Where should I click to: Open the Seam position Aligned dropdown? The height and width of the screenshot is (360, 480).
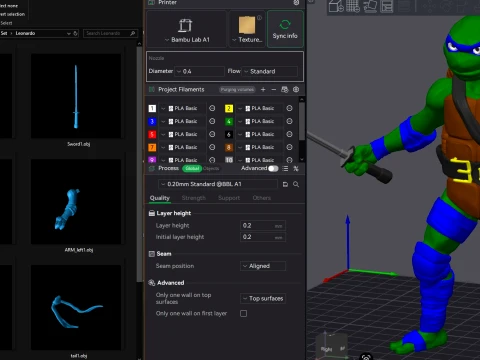click(x=263, y=266)
